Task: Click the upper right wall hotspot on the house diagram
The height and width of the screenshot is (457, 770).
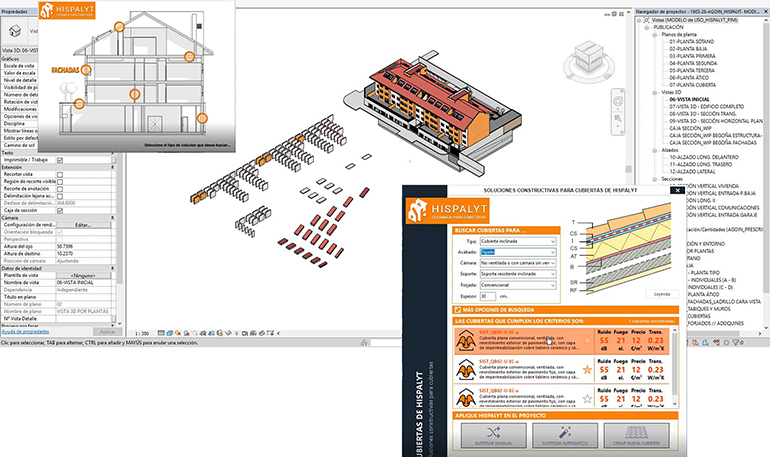Action: 189,56
